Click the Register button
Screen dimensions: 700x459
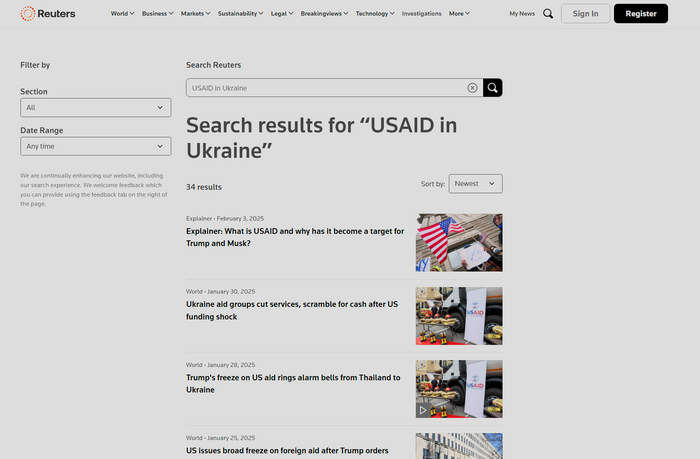point(641,14)
